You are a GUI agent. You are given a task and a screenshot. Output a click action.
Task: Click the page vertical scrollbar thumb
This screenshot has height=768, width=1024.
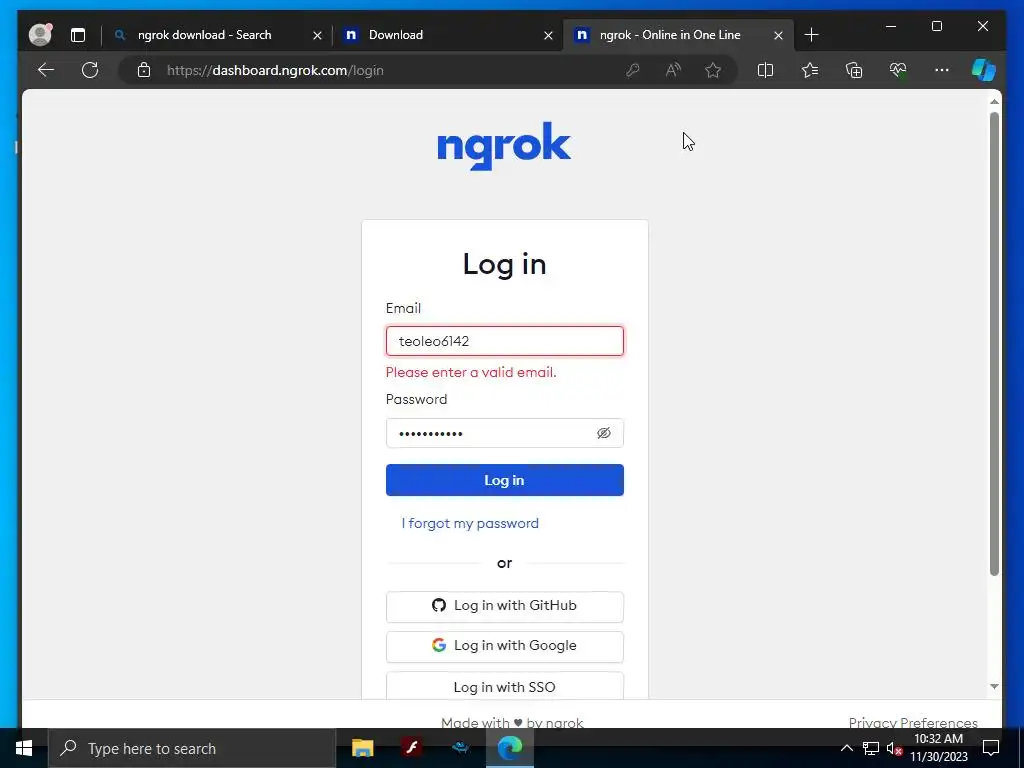(994, 344)
